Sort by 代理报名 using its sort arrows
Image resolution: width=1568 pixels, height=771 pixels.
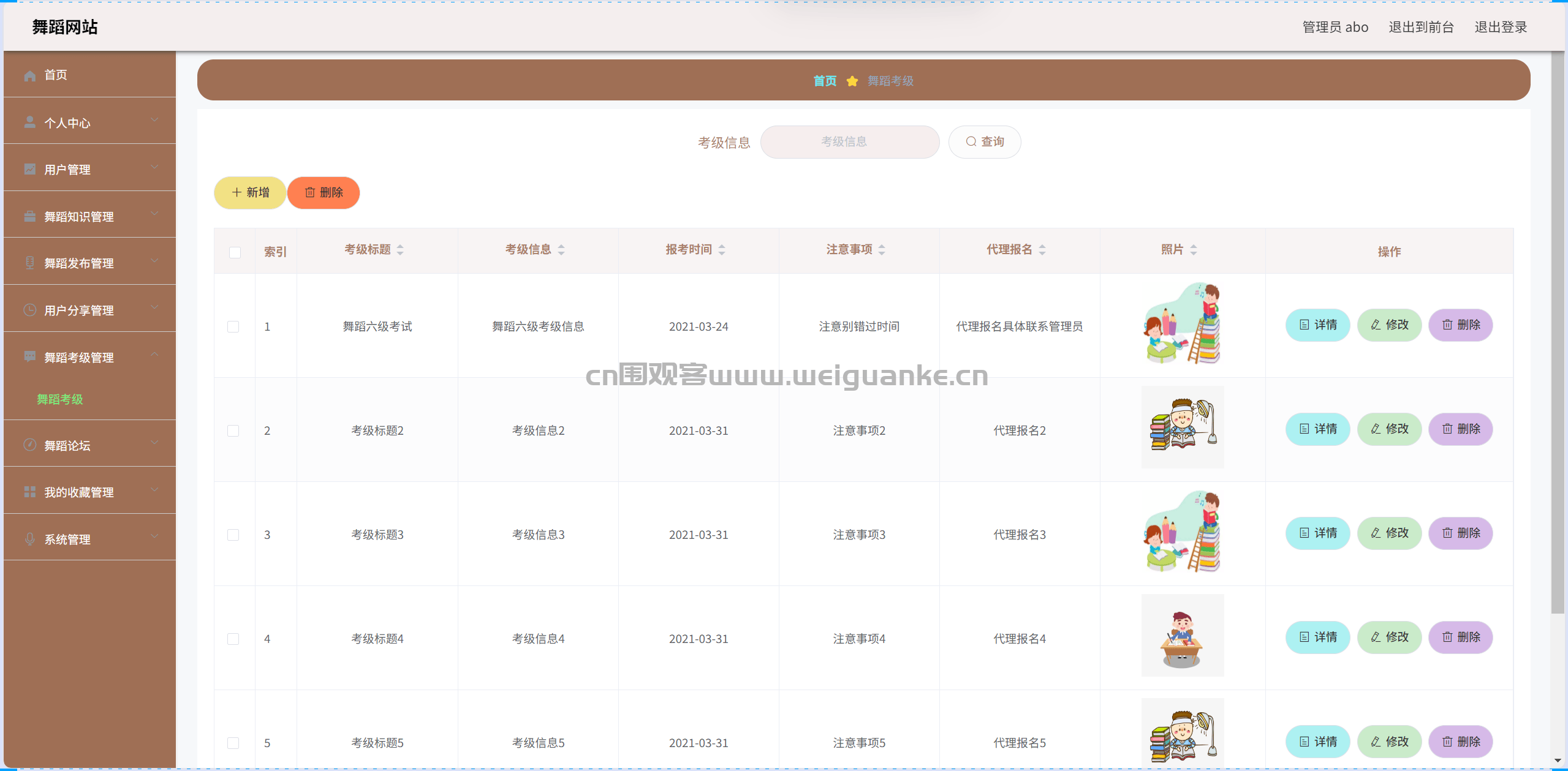[1042, 250]
